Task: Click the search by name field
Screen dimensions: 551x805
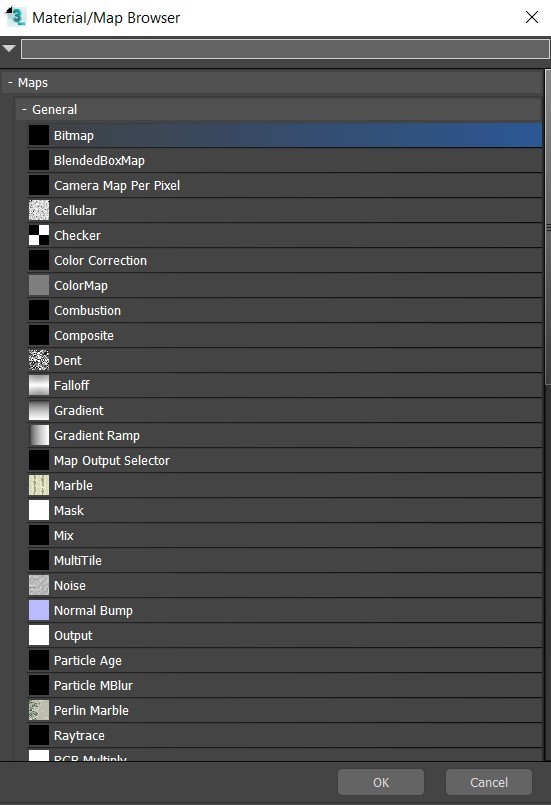Action: 285,49
